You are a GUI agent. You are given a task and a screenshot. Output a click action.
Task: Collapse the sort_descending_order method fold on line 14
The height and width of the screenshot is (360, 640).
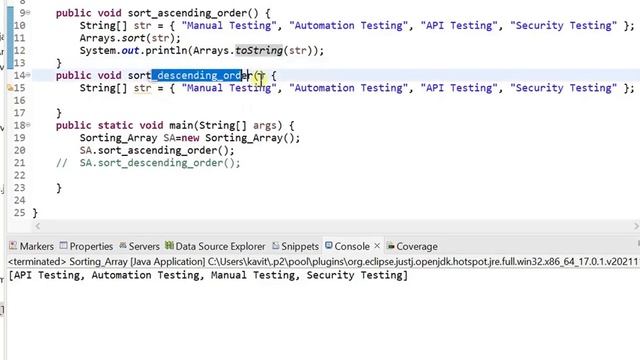(28, 75)
